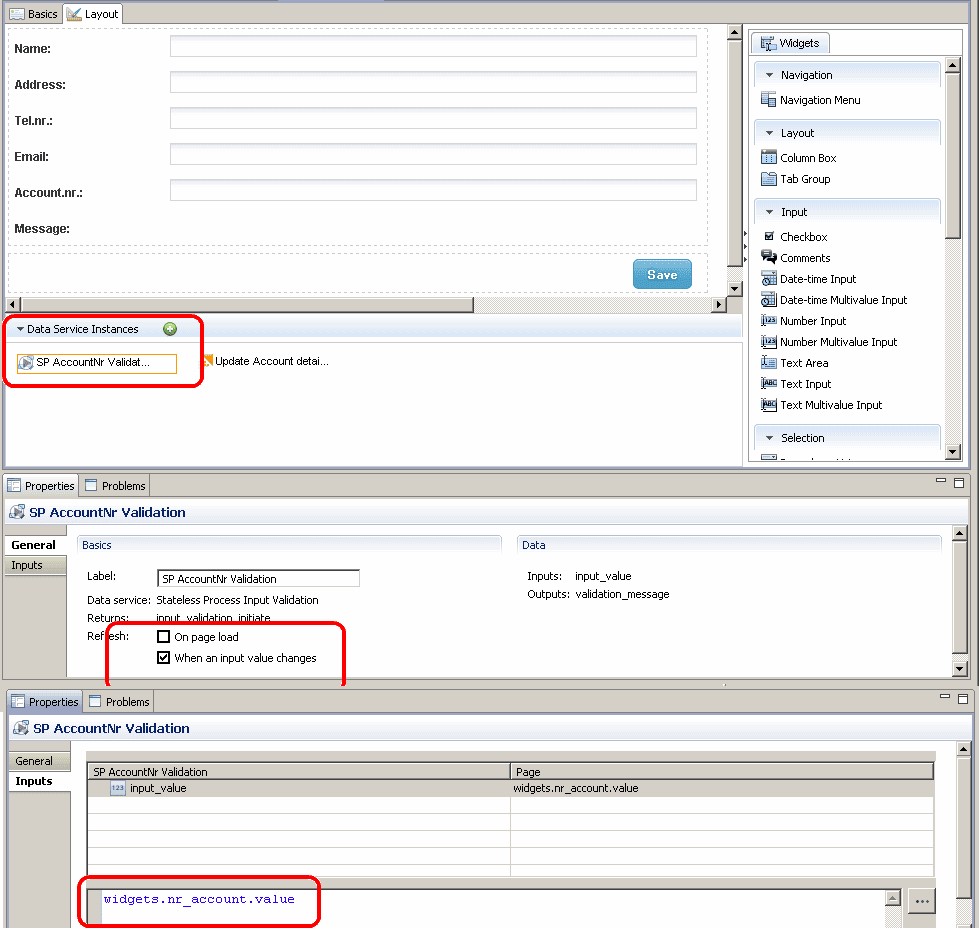979x928 pixels.
Task: Click the Email input field
Action: [433, 154]
